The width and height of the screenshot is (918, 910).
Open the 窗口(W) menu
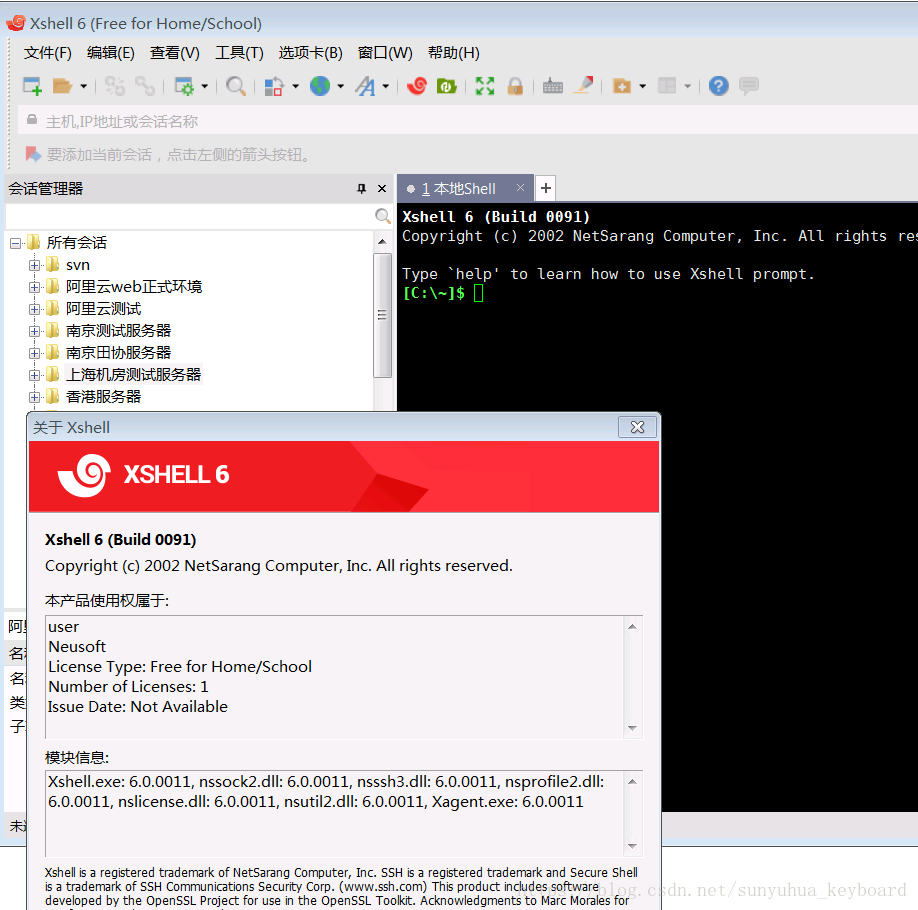click(x=385, y=53)
